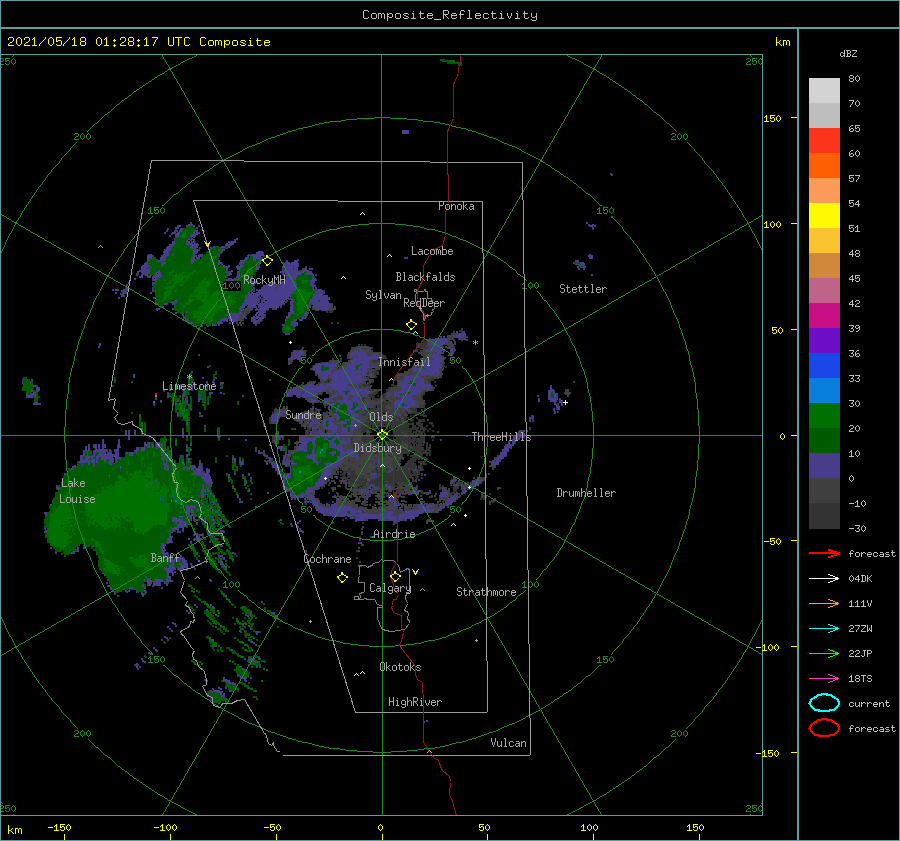Click the cyan current ellipse icon
This screenshot has height=841, width=900.
pos(824,703)
